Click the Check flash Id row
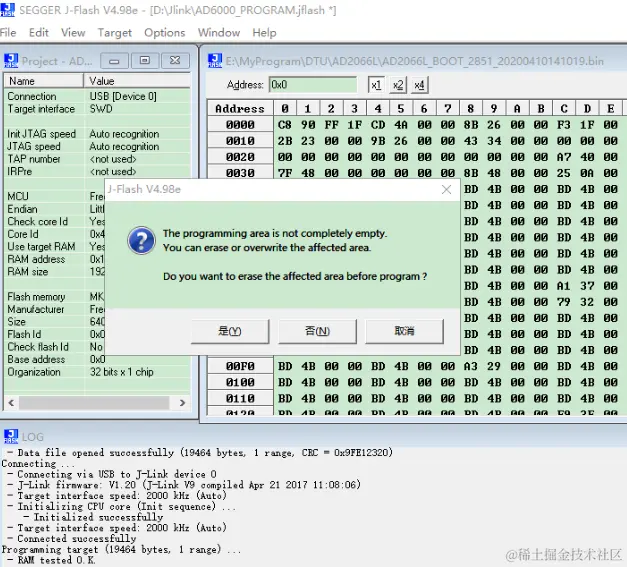Screen dimensions: 627x567 point(54,347)
